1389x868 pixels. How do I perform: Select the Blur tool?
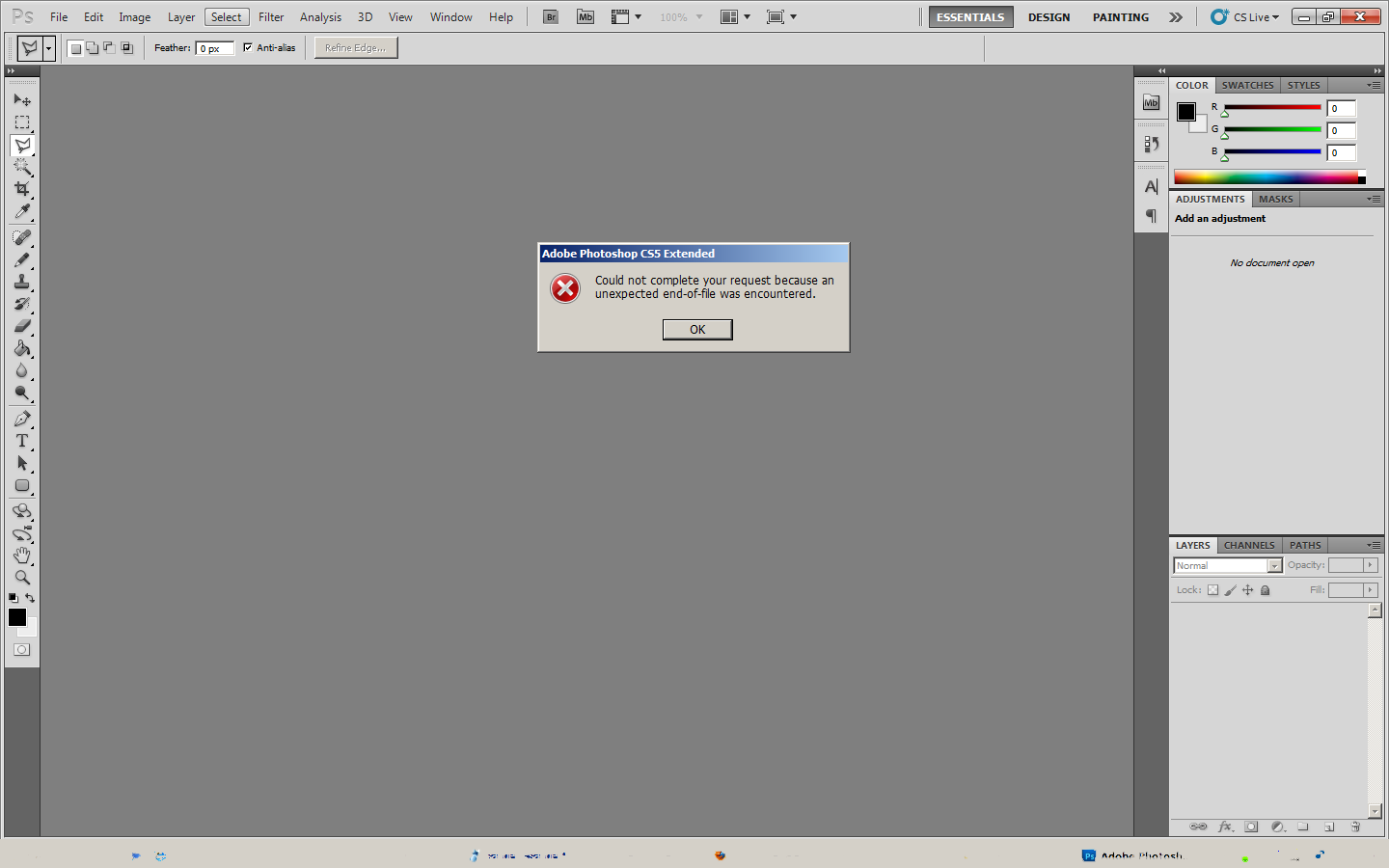tap(22, 370)
